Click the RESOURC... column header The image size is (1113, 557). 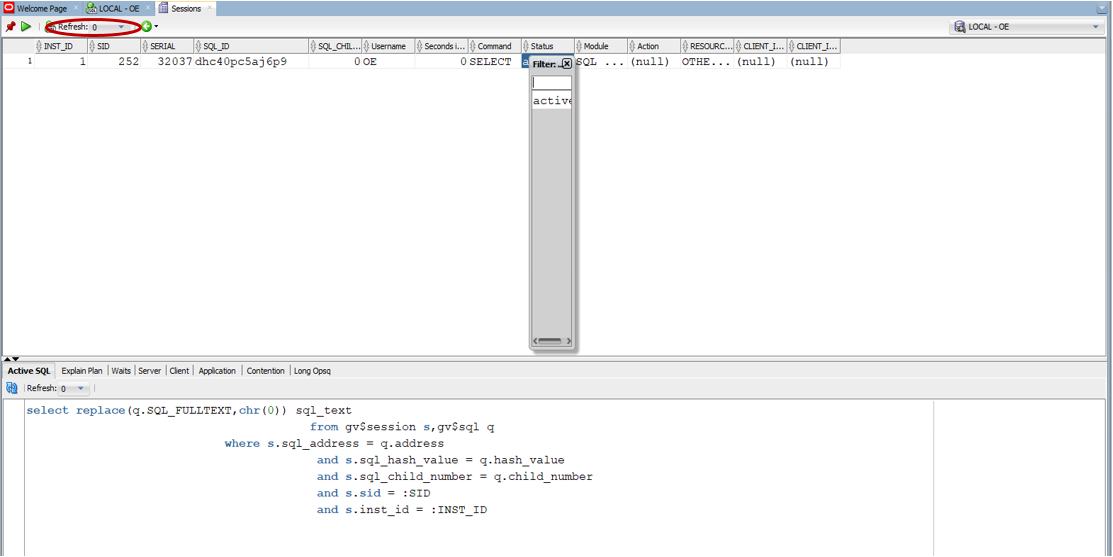pos(707,46)
